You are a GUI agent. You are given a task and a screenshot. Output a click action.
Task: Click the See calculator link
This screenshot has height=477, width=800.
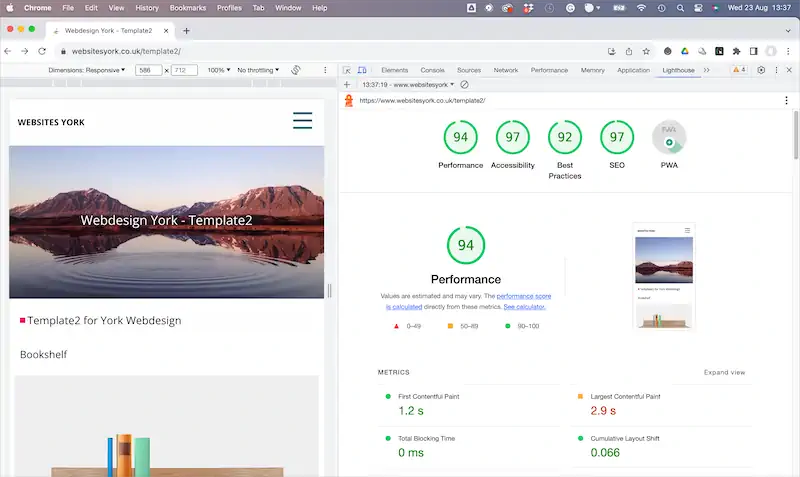point(524,307)
